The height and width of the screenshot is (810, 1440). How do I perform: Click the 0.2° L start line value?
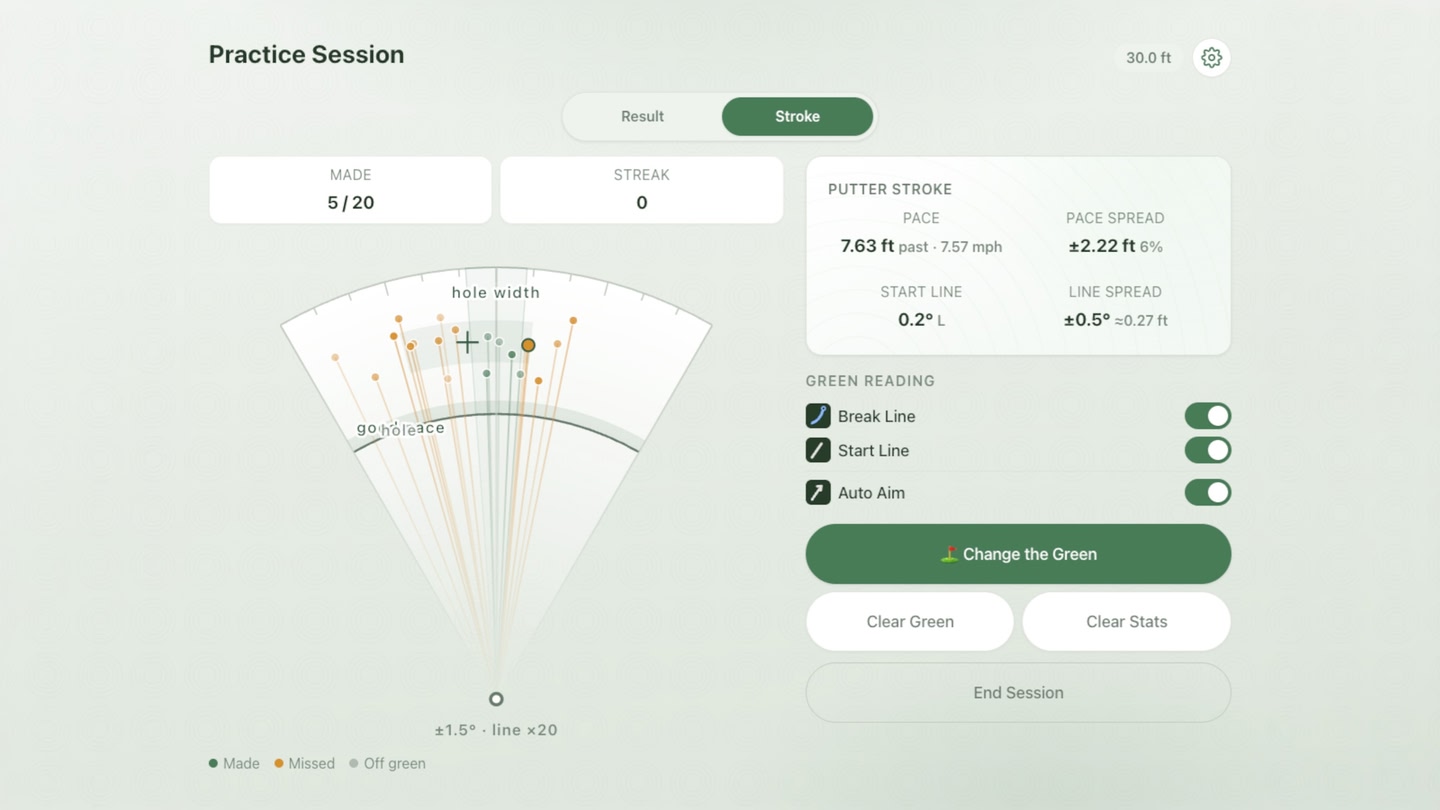click(921, 320)
